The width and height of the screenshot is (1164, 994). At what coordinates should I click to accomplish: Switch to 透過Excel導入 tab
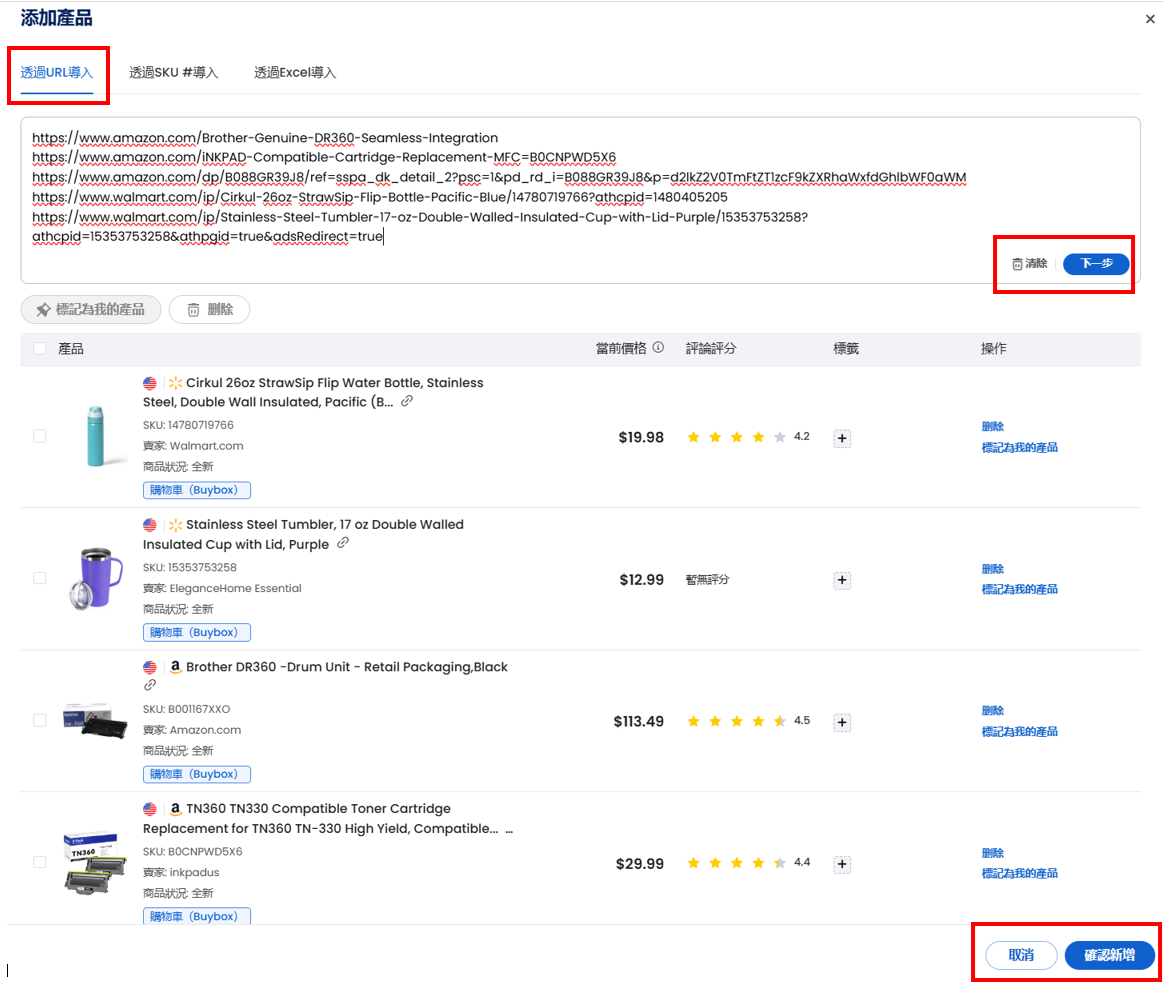point(295,73)
